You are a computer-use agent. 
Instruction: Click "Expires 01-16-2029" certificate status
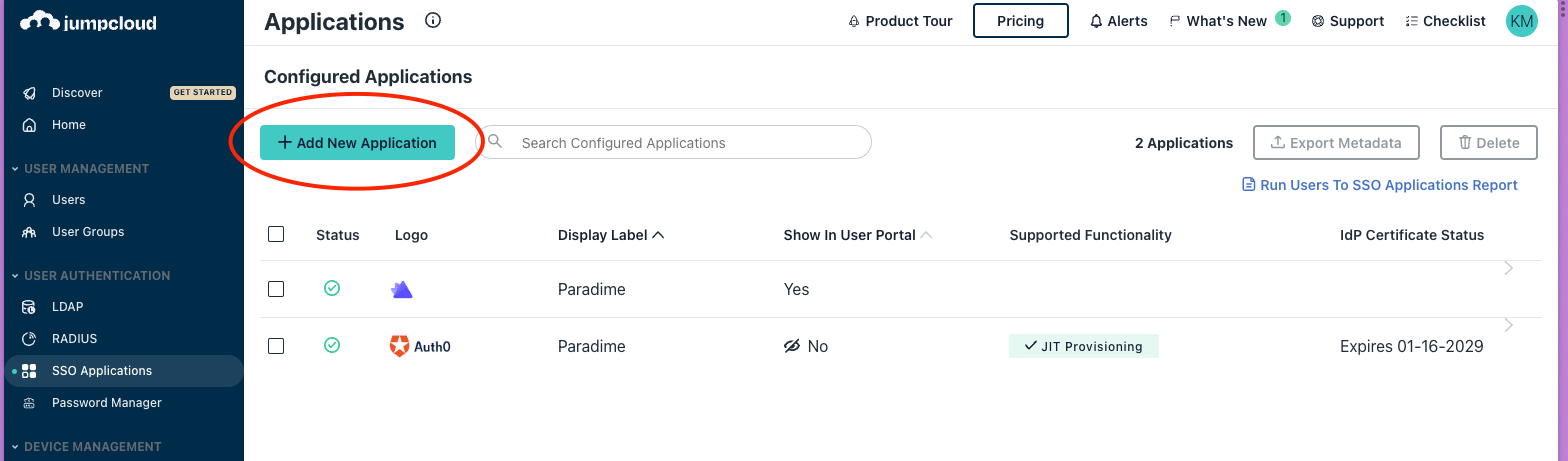[x=1411, y=346]
